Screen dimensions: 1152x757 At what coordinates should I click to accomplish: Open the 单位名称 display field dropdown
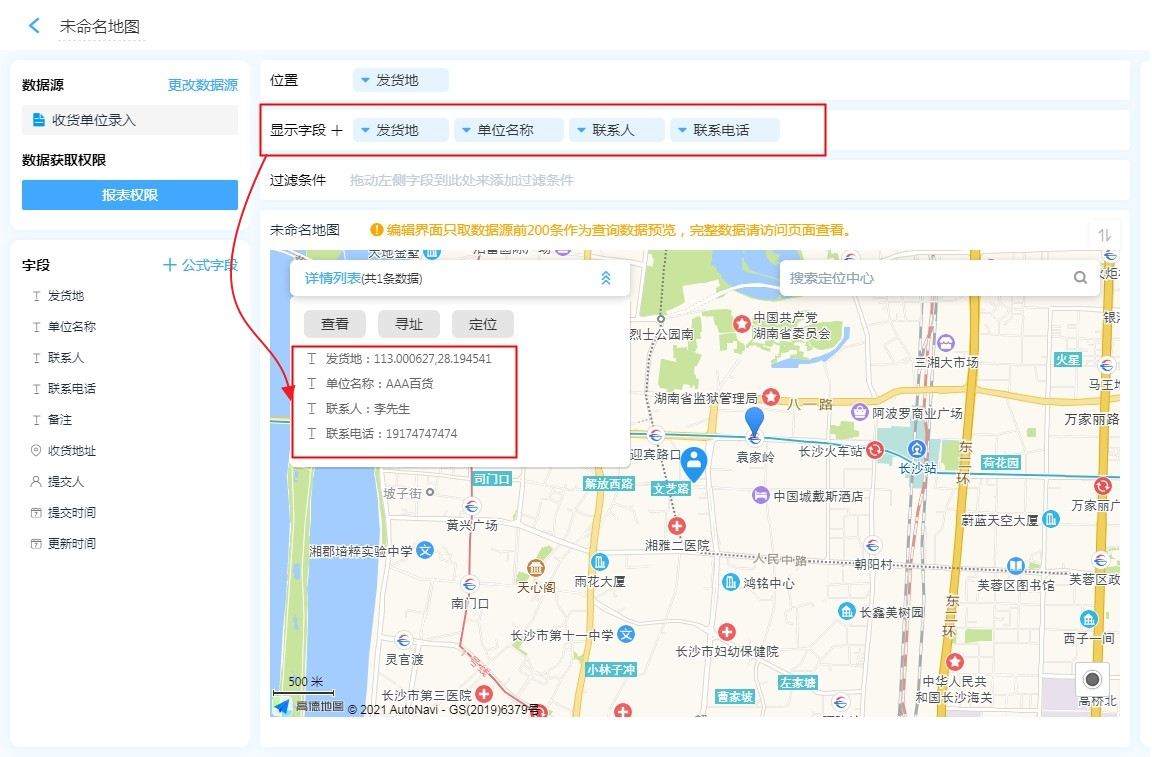pyautogui.click(x=508, y=130)
